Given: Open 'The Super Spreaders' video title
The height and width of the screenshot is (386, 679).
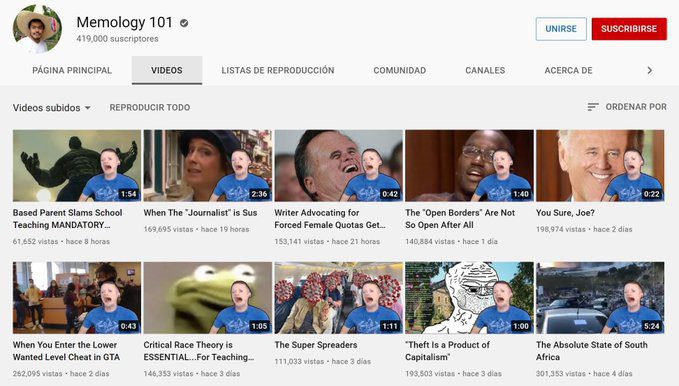Looking at the screenshot, I should tap(316, 345).
